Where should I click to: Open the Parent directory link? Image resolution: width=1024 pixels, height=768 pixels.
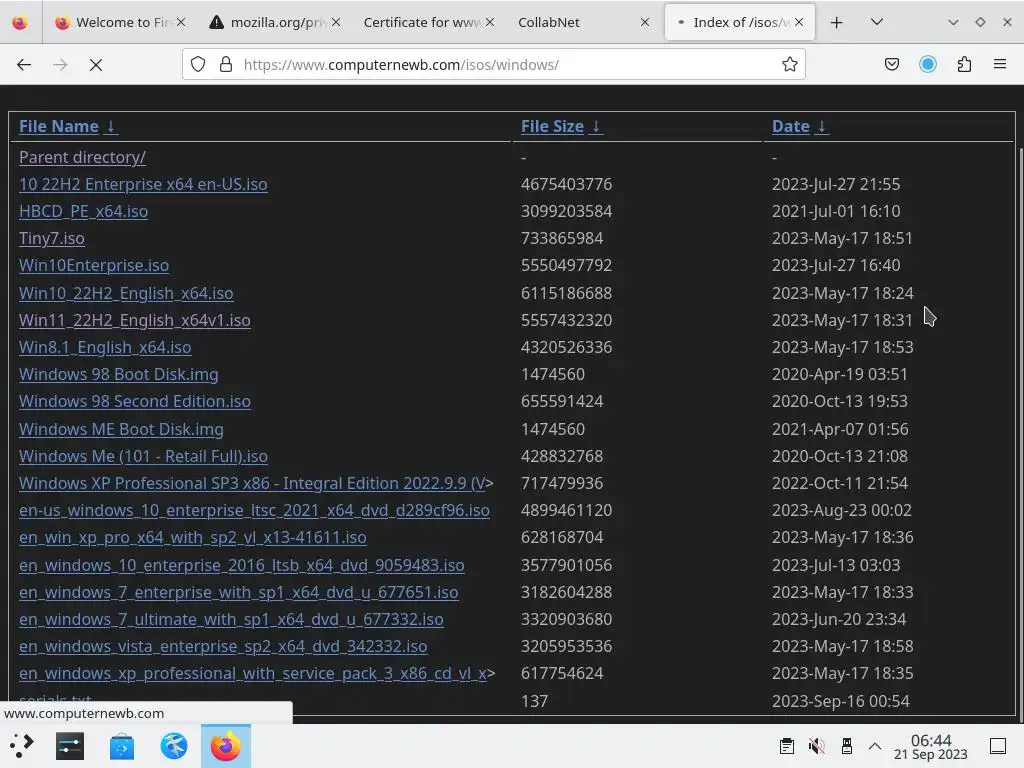82,157
